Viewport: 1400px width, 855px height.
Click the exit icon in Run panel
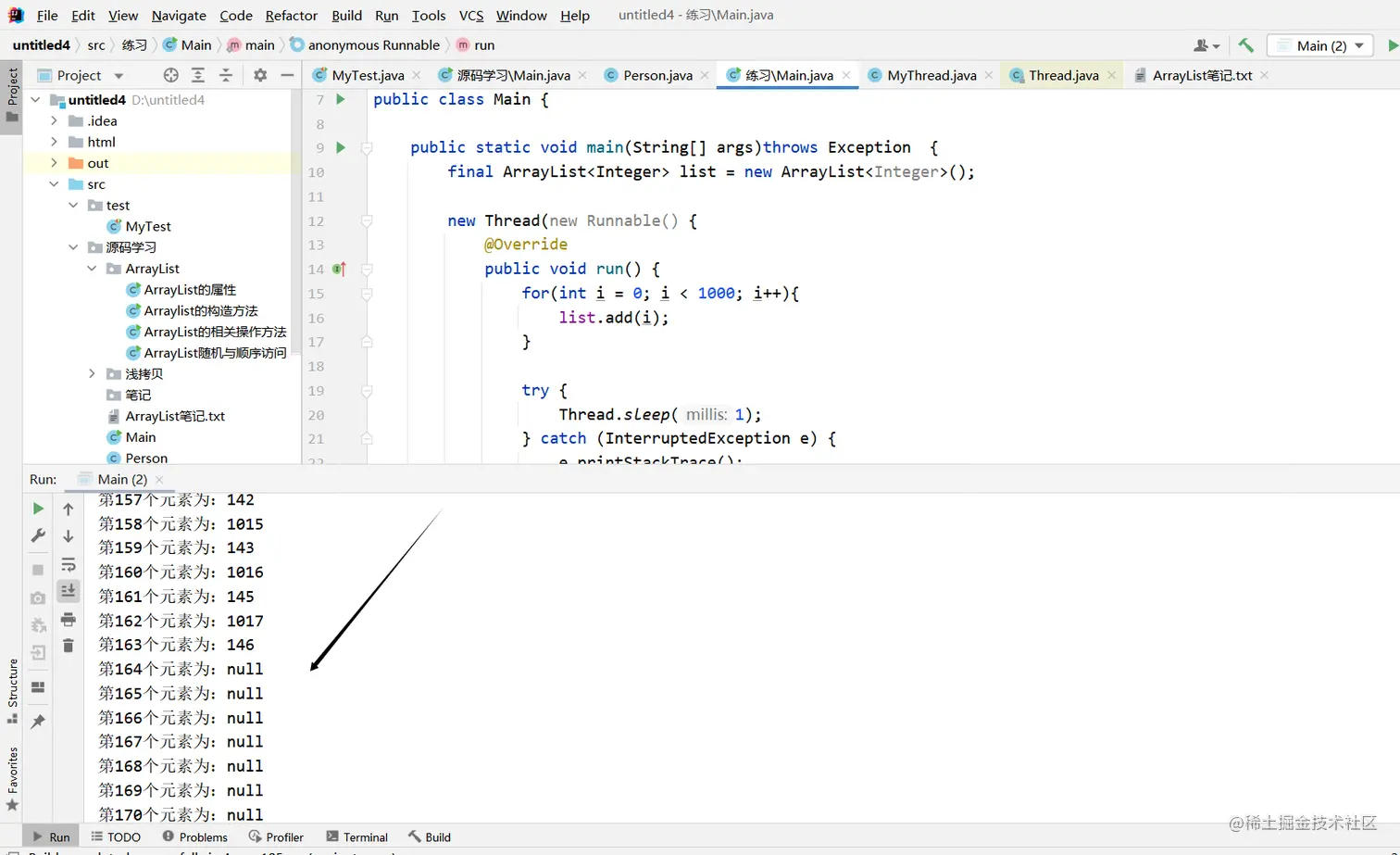(x=38, y=653)
